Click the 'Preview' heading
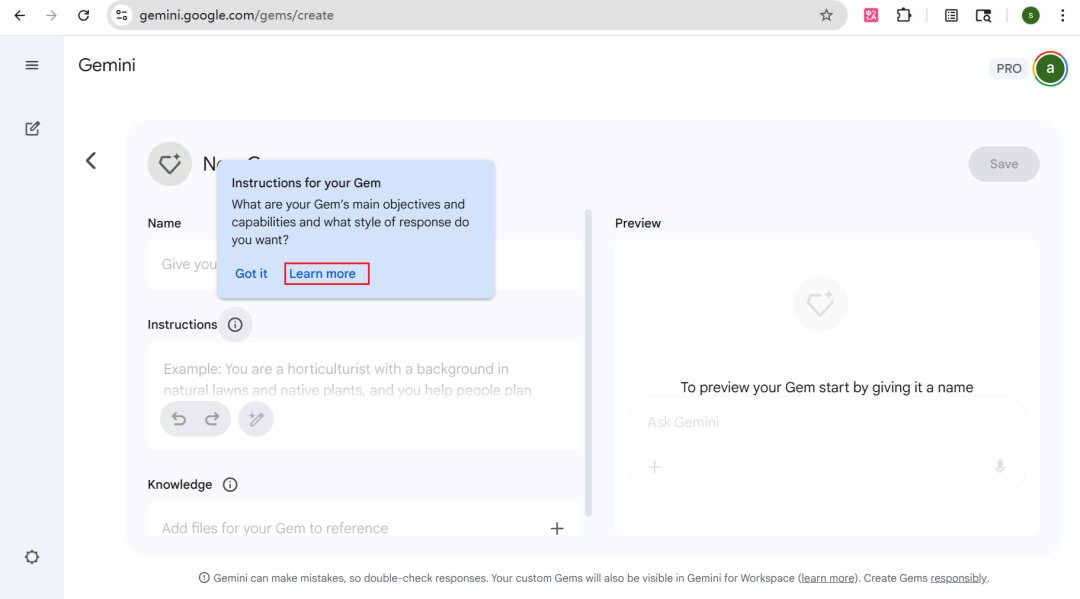 coord(638,223)
